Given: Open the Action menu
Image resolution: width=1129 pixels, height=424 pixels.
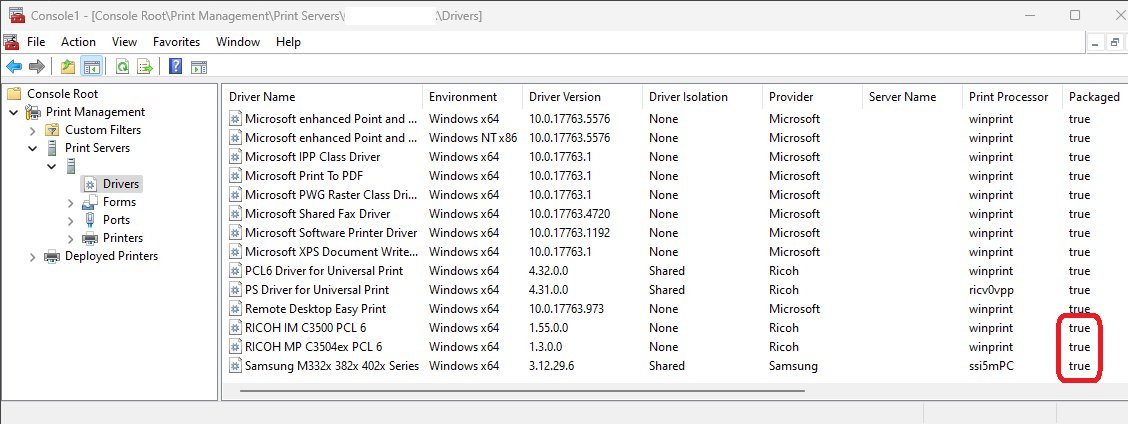Looking at the screenshot, I should (78, 42).
